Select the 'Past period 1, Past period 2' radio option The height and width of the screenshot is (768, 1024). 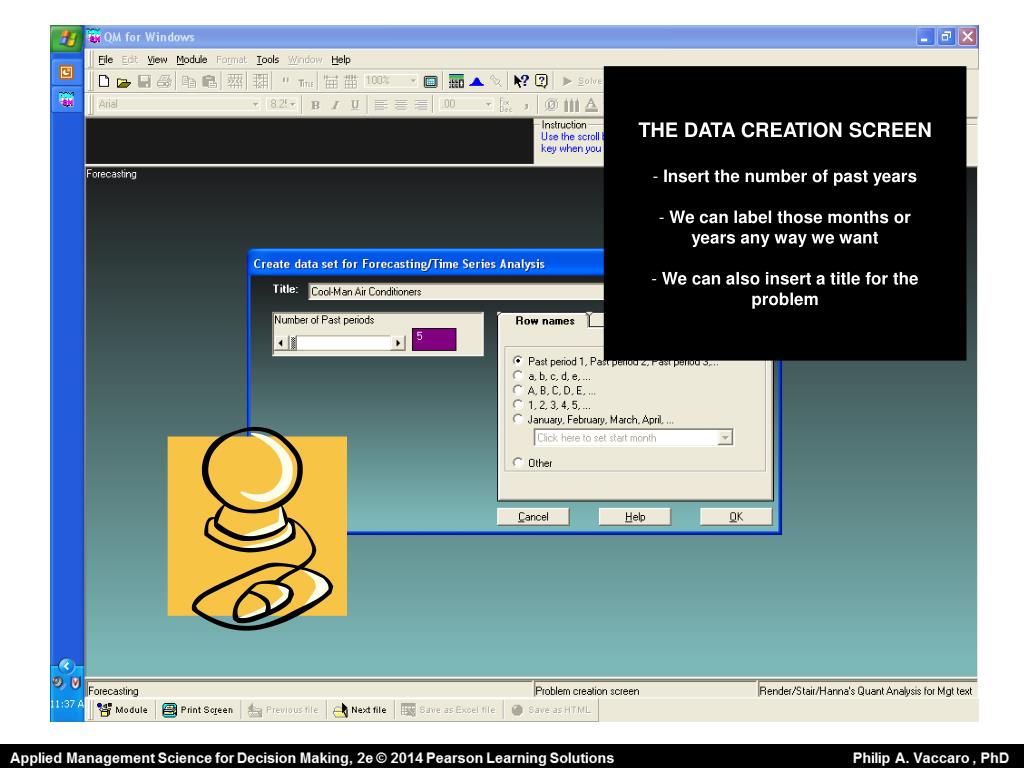point(518,361)
